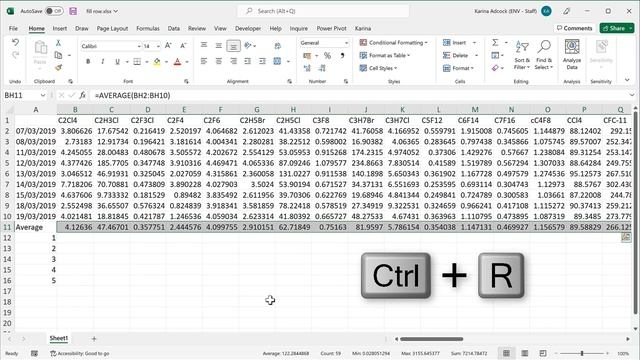
Task: Open Analyze Data tool
Action: click(572, 54)
